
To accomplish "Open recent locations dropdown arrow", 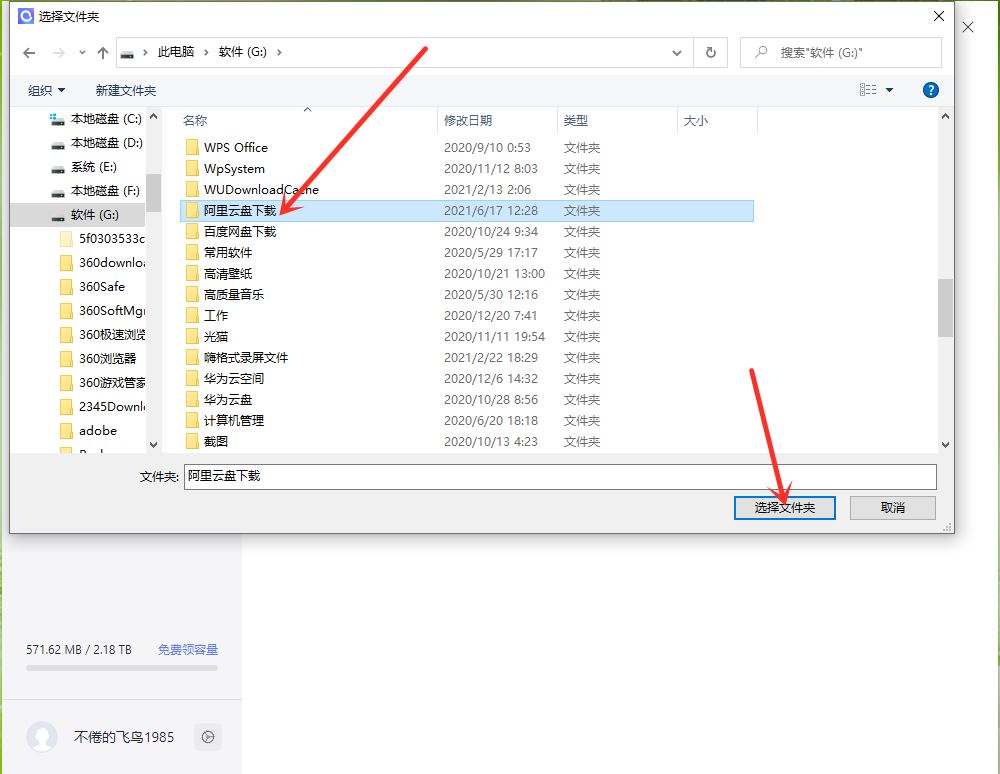I will coord(82,53).
